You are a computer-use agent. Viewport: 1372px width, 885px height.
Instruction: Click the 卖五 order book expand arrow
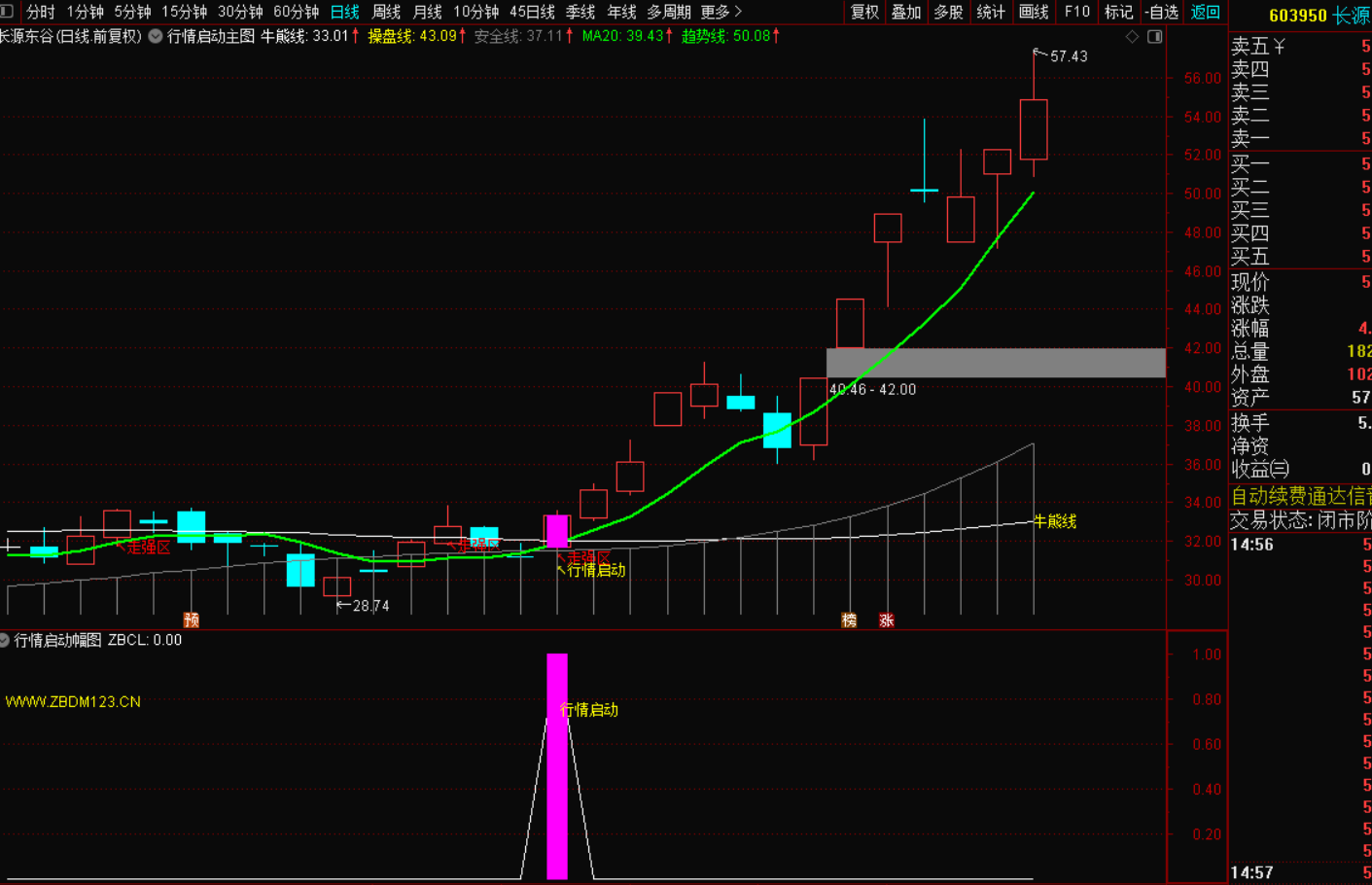point(1280,46)
